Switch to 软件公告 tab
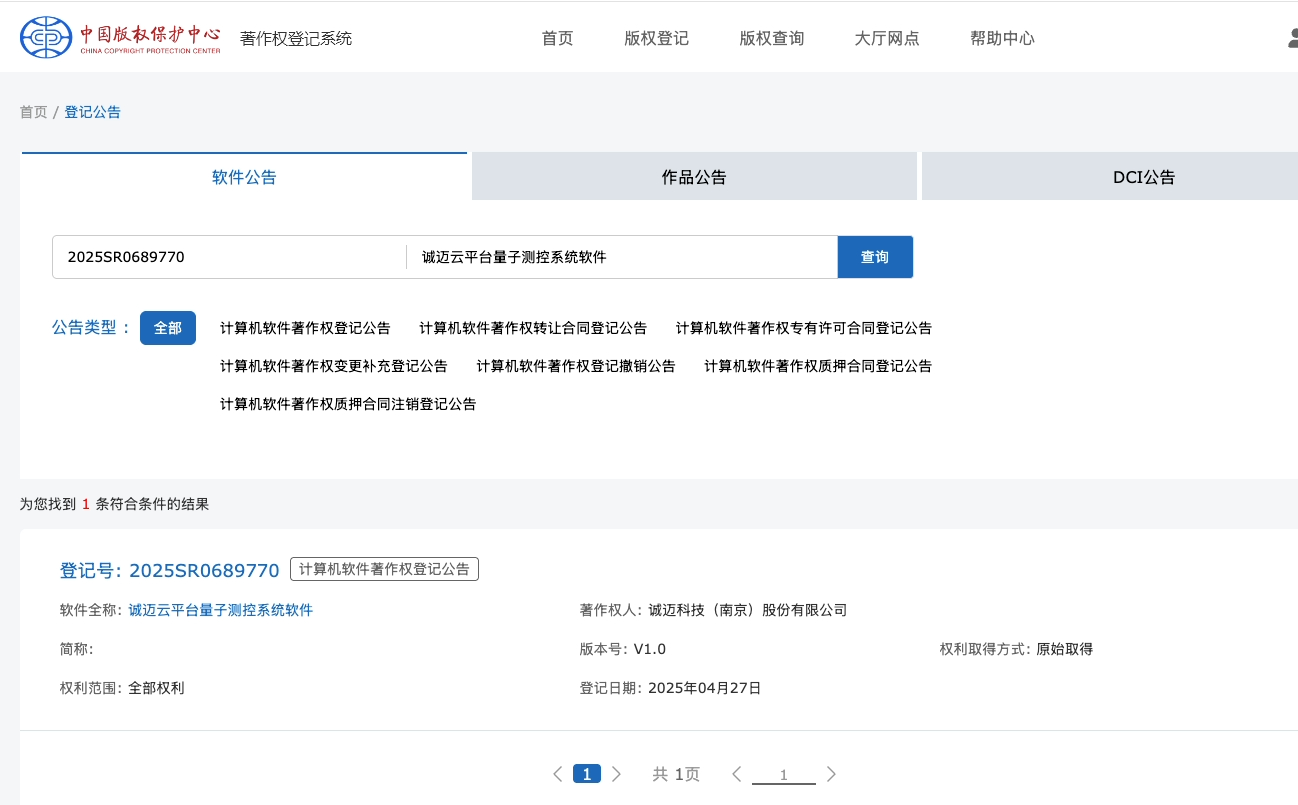 pos(244,177)
